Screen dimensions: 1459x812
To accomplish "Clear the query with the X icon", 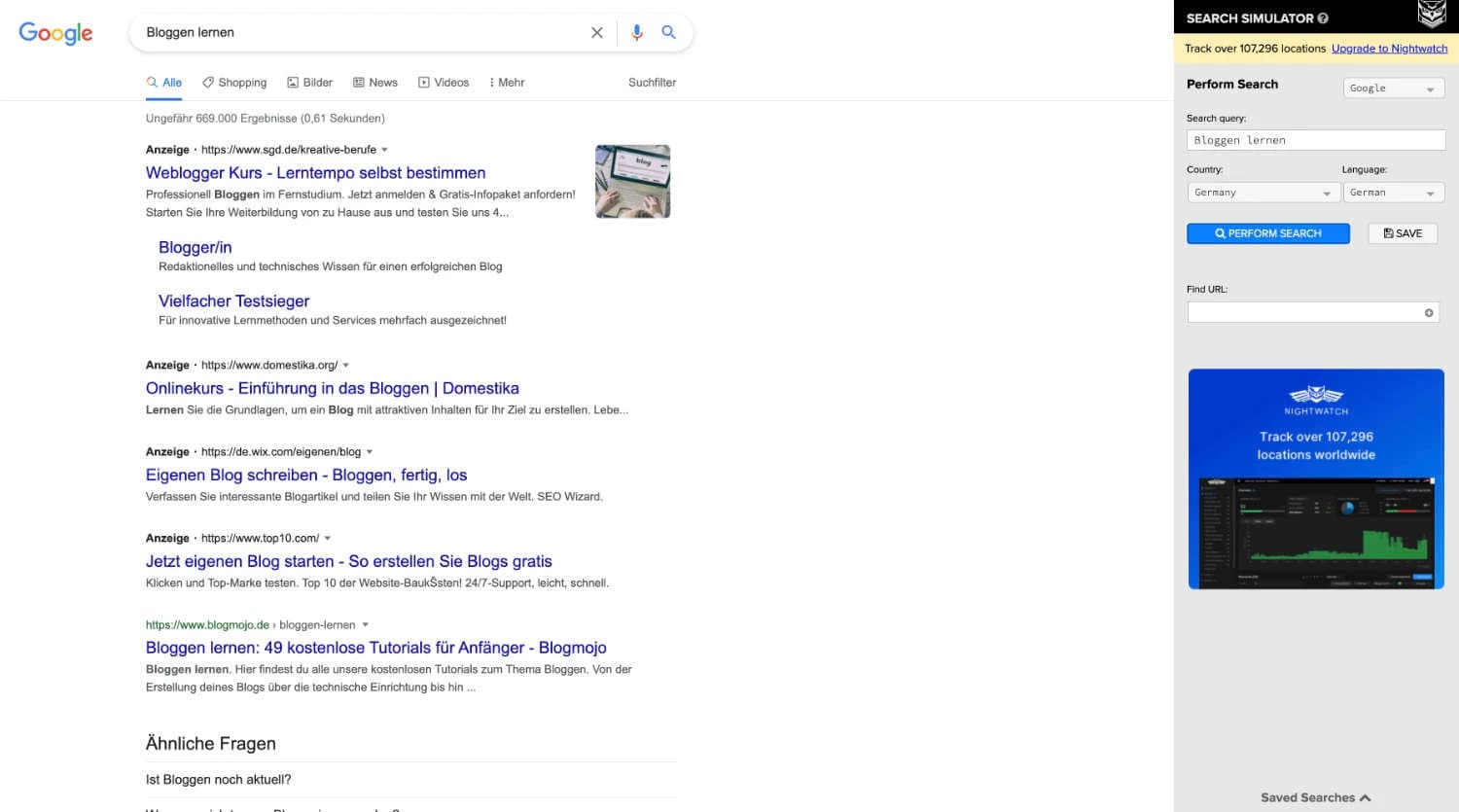I will pos(596,32).
